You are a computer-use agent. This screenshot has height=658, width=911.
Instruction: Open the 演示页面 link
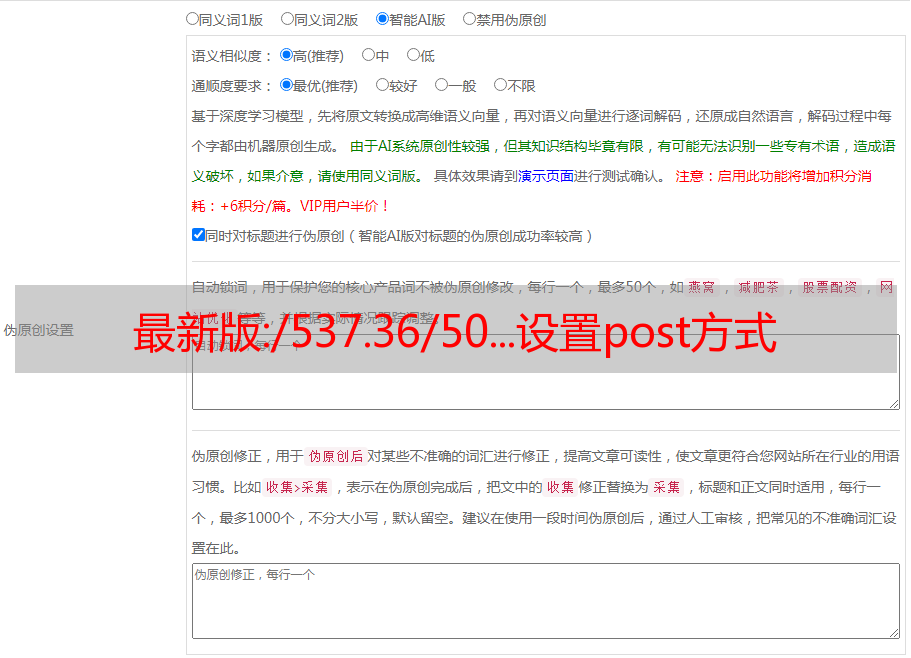coord(546,176)
